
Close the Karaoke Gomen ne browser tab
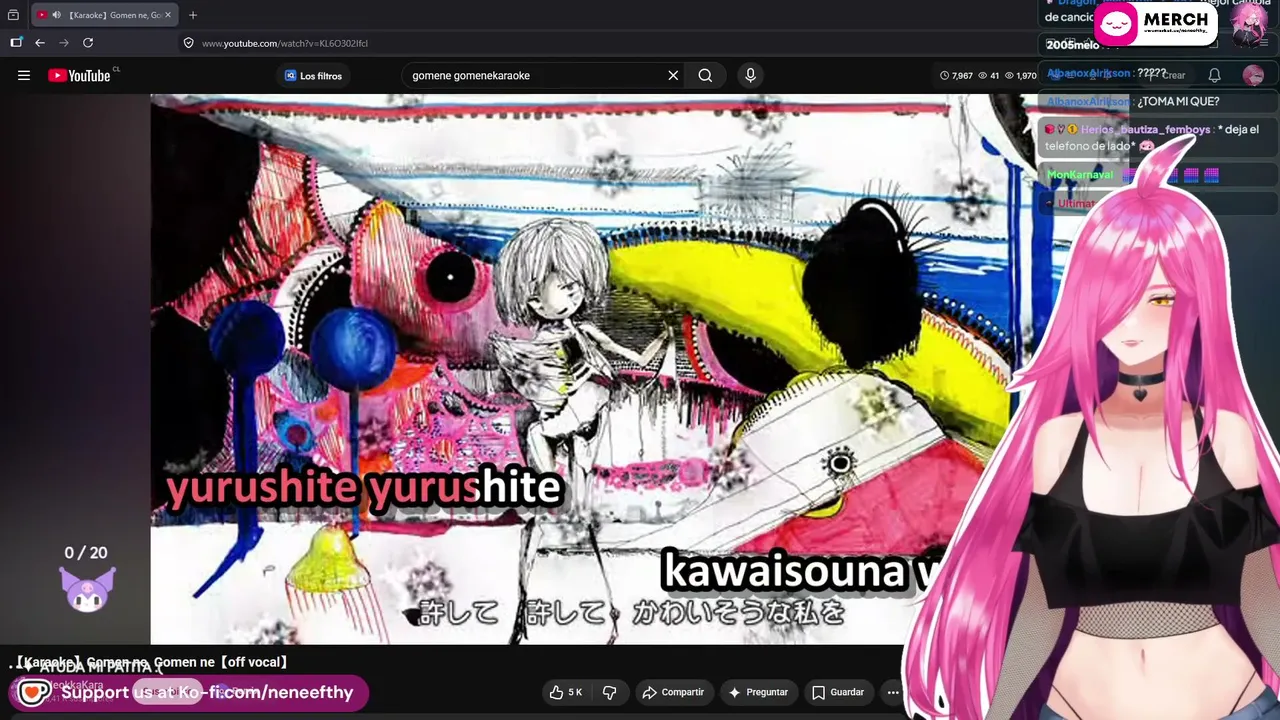coord(168,15)
